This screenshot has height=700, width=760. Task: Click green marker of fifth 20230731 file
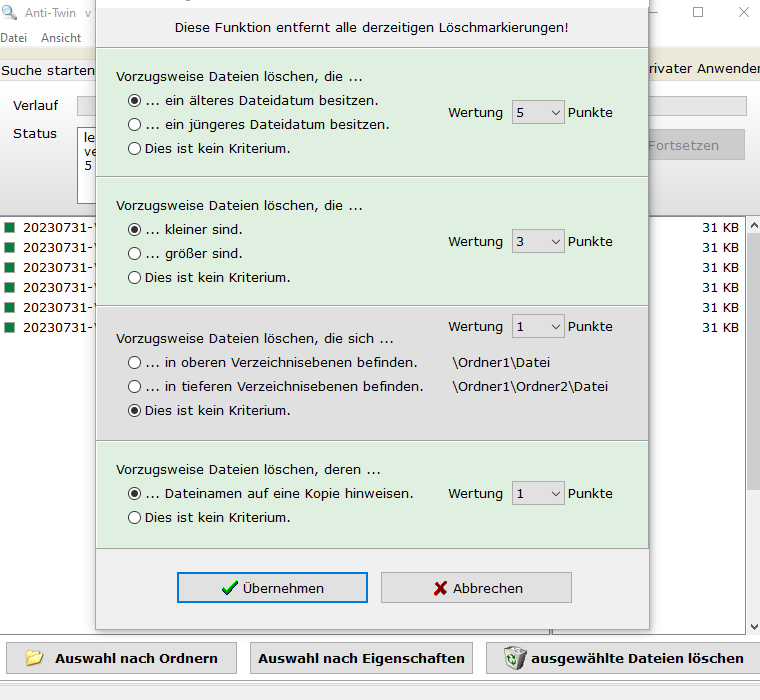coord(10,307)
